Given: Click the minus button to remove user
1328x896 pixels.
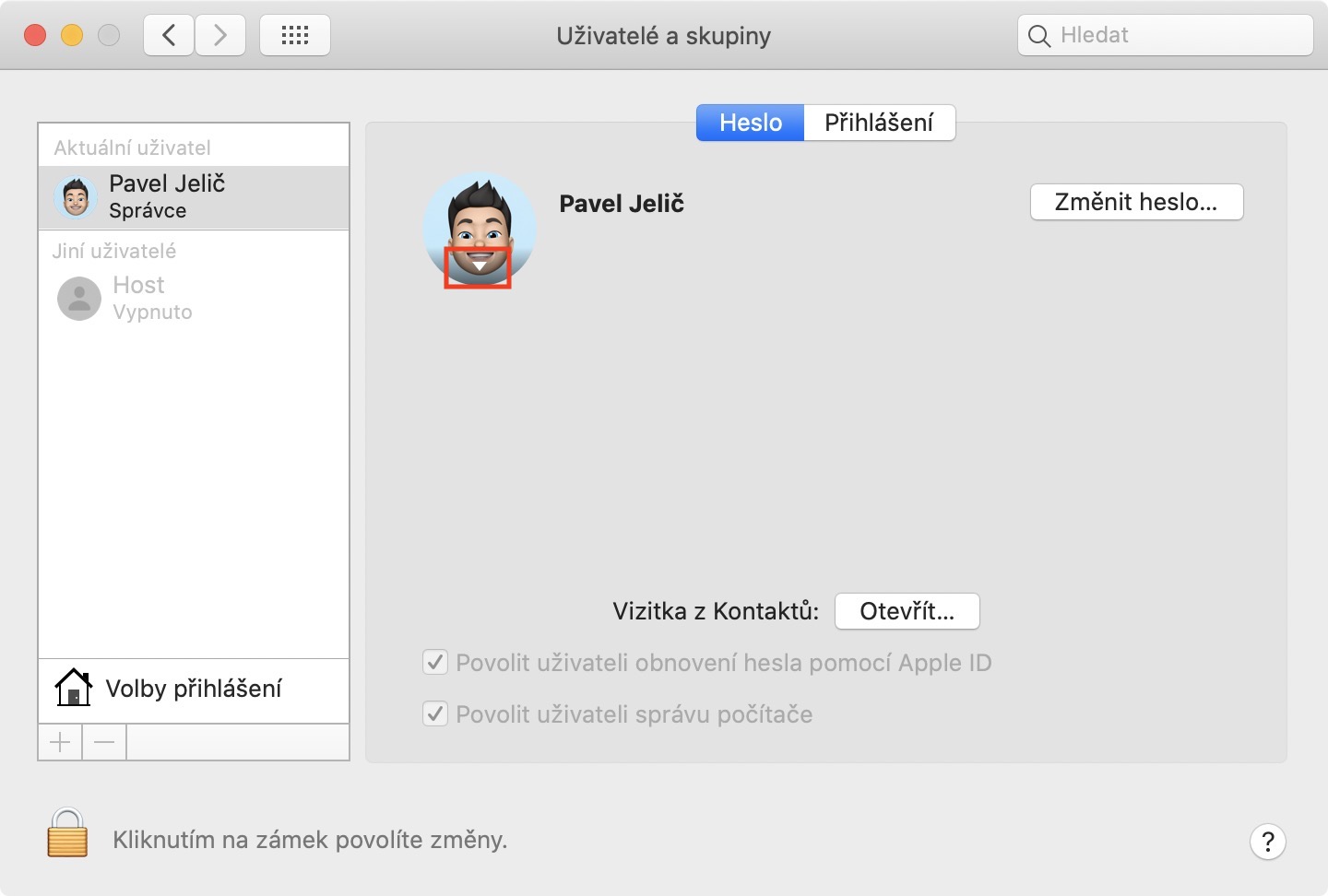Looking at the screenshot, I should point(104,742).
